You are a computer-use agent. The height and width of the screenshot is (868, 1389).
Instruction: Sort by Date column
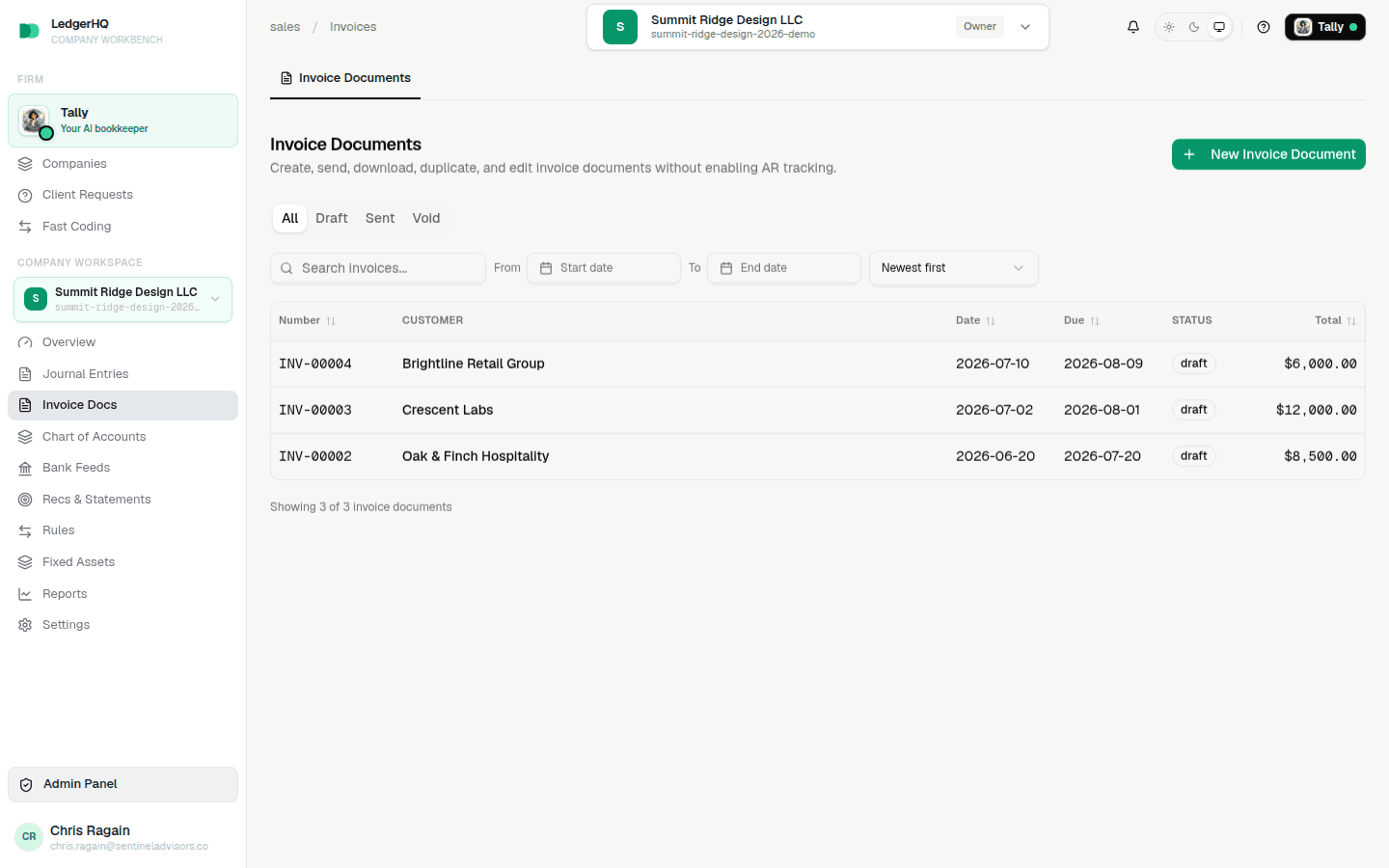point(975,320)
